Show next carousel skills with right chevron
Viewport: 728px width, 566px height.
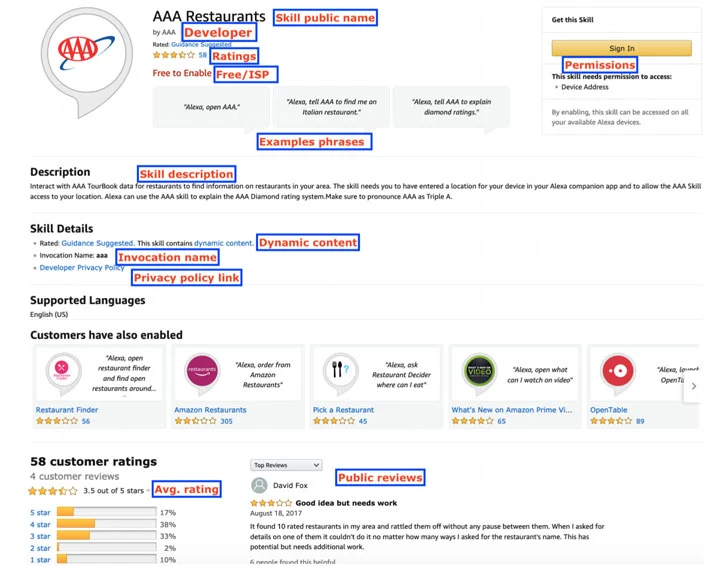click(694, 386)
